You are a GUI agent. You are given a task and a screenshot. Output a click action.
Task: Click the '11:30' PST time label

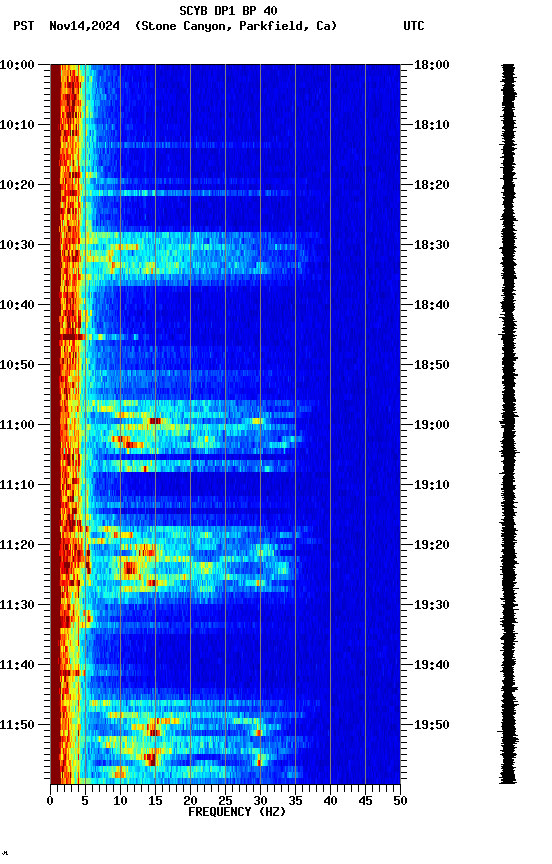coord(17,605)
